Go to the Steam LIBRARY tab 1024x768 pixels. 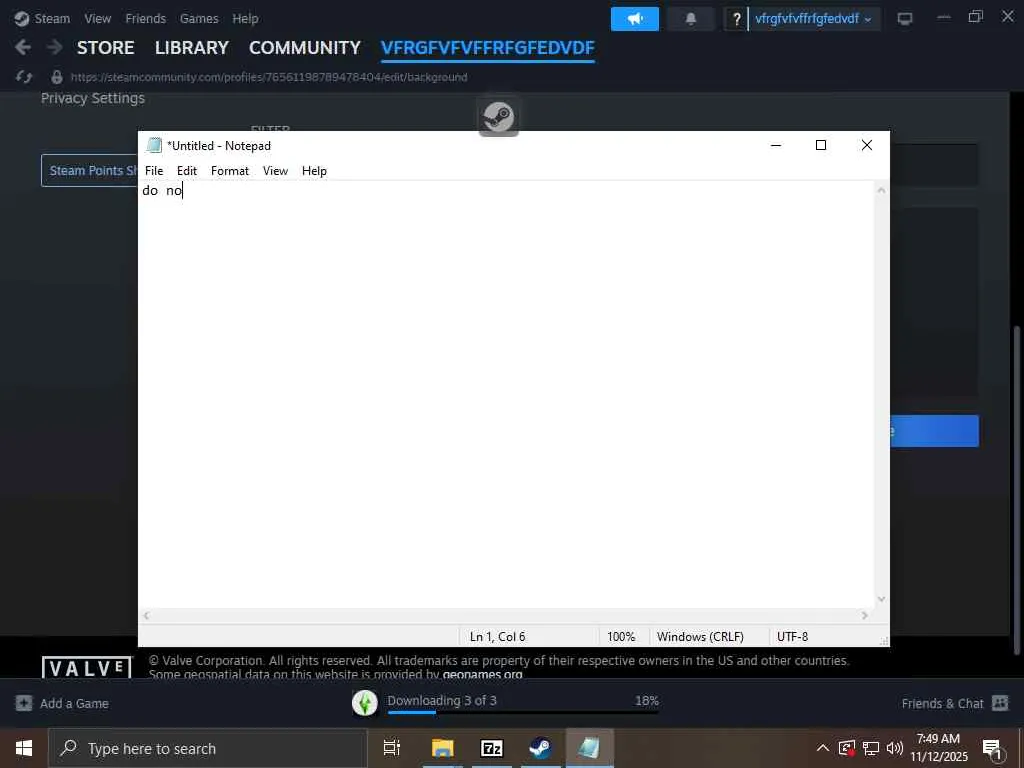coord(192,48)
